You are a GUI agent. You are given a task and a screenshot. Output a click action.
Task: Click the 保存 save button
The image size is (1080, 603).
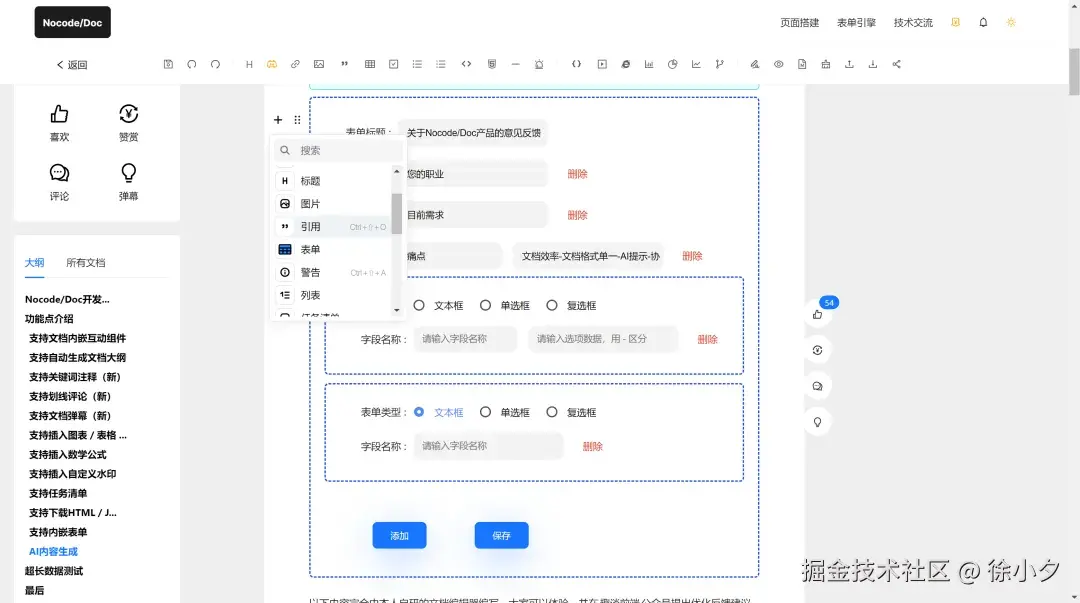pos(501,535)
